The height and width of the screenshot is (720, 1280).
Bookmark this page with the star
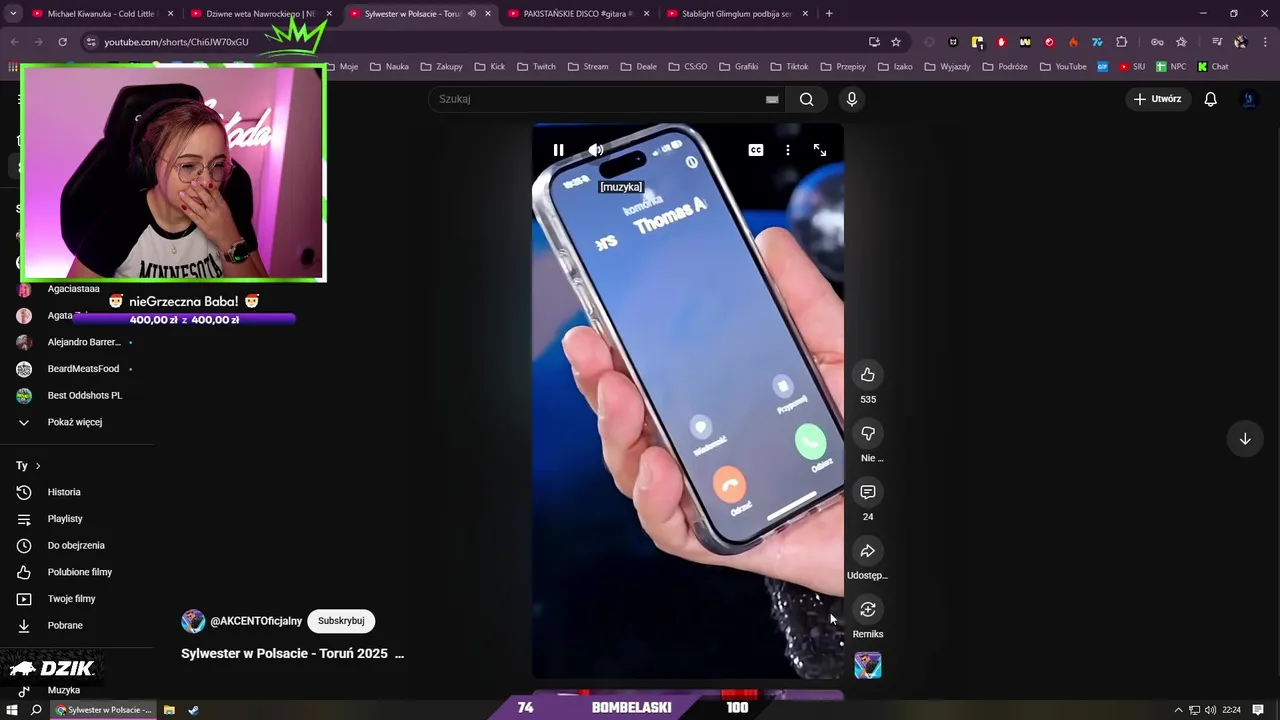(x=896, y=42)
